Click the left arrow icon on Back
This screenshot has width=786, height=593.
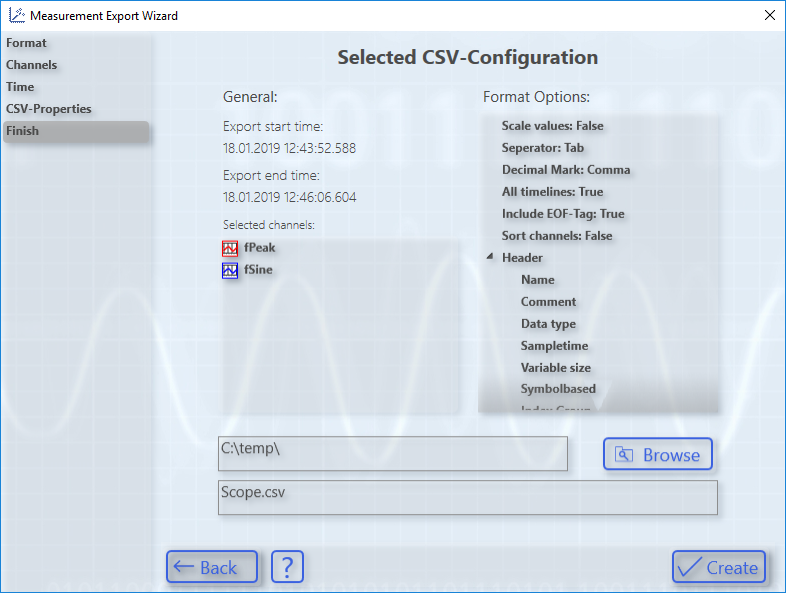click(x=183, y=567)
